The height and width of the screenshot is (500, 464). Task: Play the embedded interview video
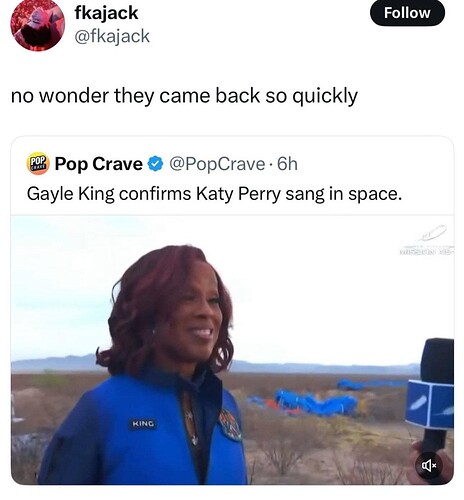[232, 350]
